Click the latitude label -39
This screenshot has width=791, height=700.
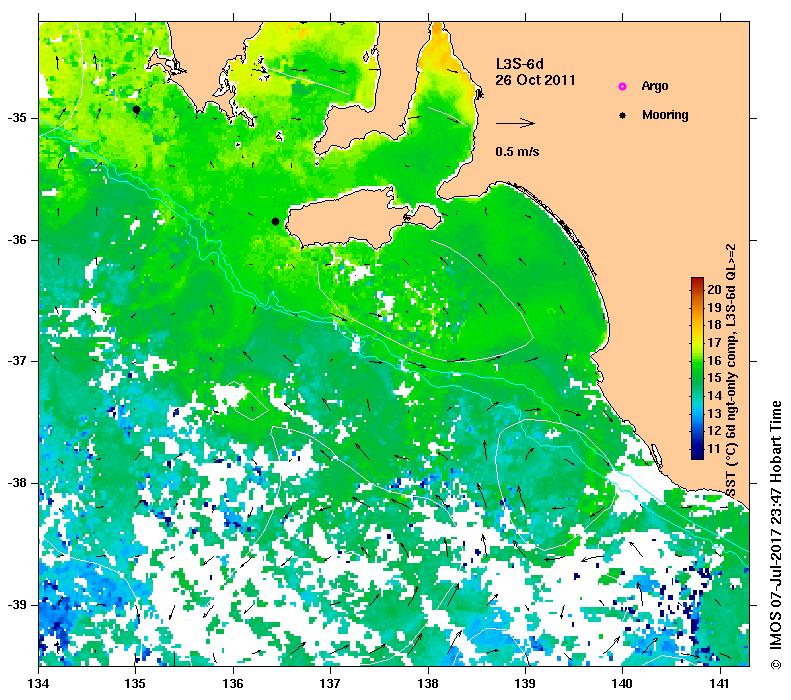point(17,605)
